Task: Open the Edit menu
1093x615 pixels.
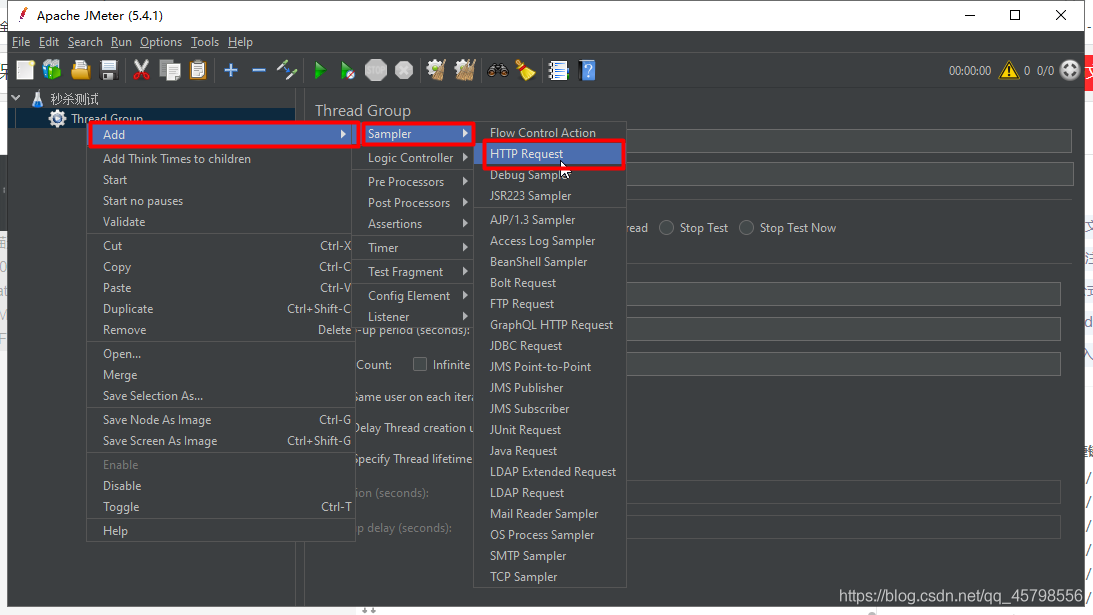Action: click(x=49, y=42)
